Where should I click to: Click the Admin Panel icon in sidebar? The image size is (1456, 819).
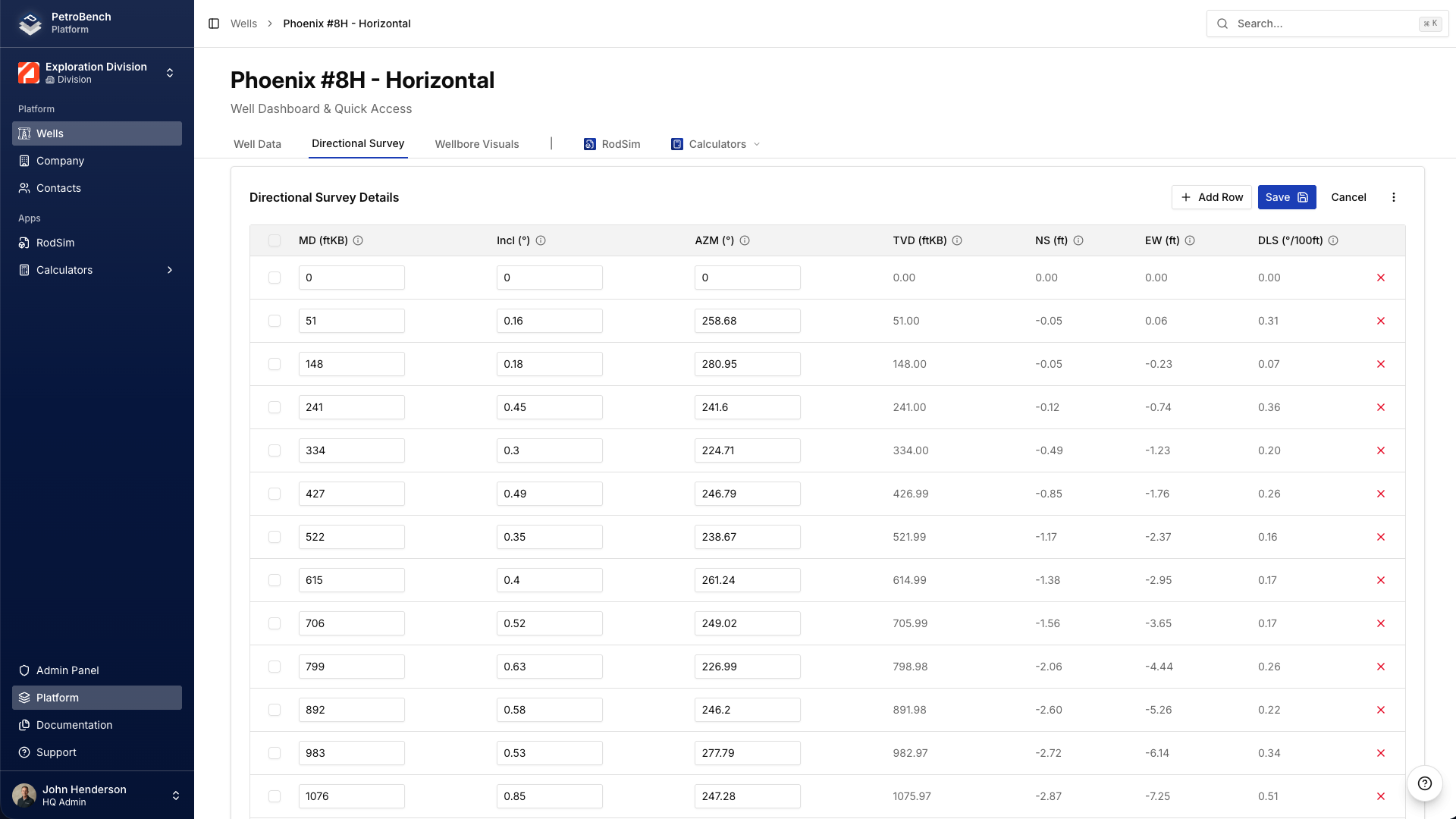click(24, 670)
